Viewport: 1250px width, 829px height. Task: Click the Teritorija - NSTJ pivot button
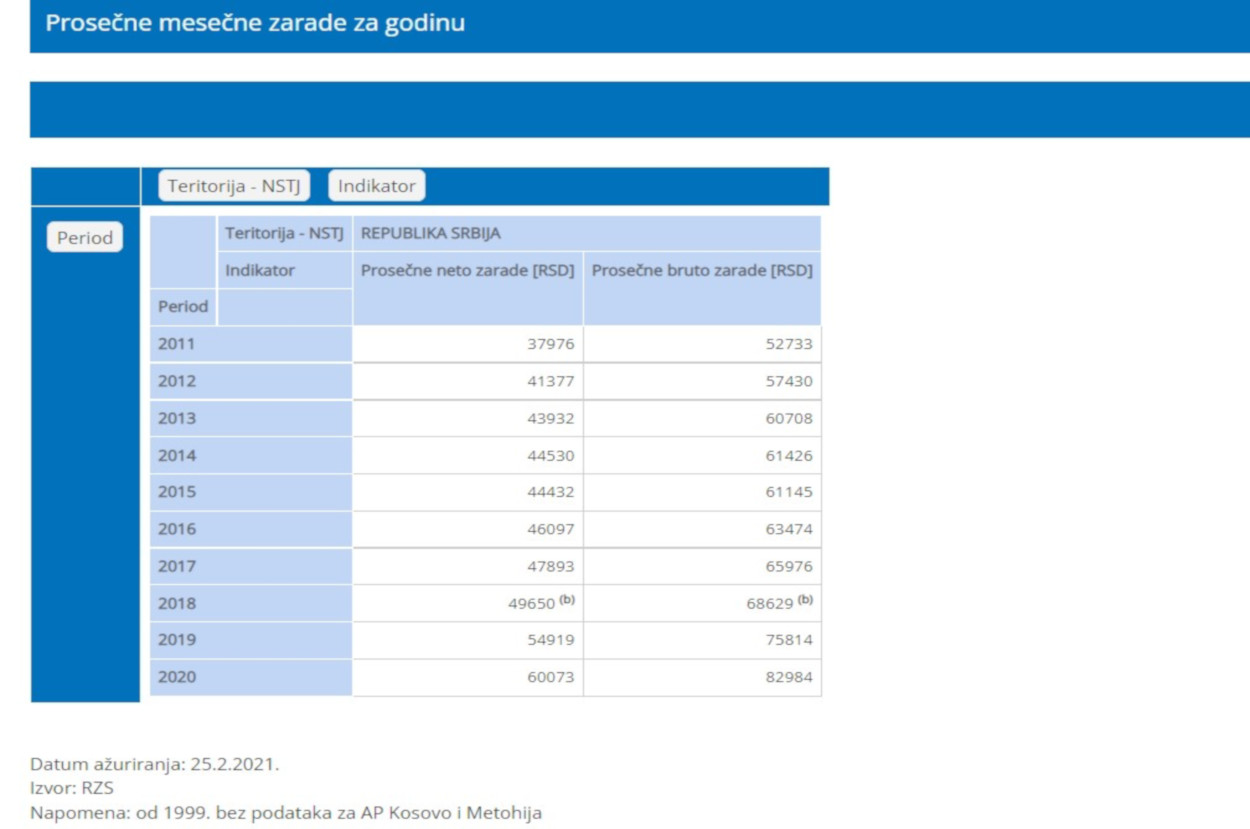(x=234, y=186)
